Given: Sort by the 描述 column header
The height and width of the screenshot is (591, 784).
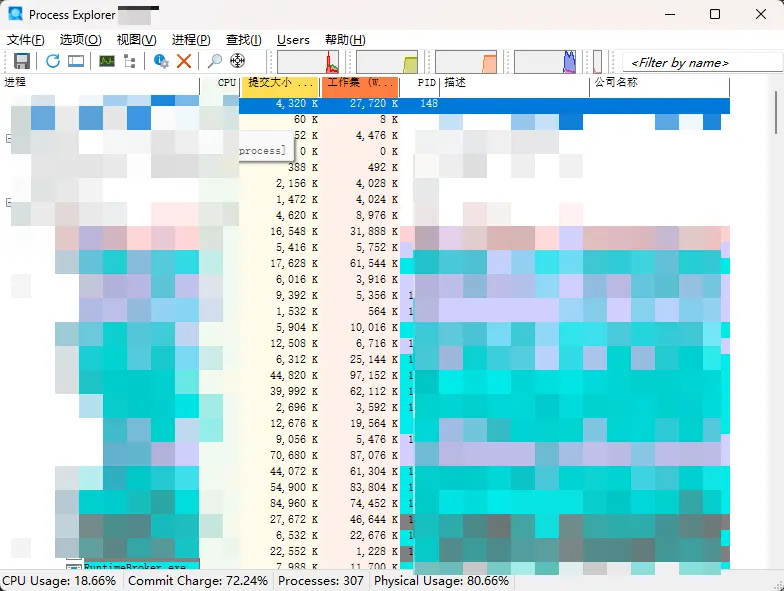Looking at the screenshot, I should (x=515, y=86).
